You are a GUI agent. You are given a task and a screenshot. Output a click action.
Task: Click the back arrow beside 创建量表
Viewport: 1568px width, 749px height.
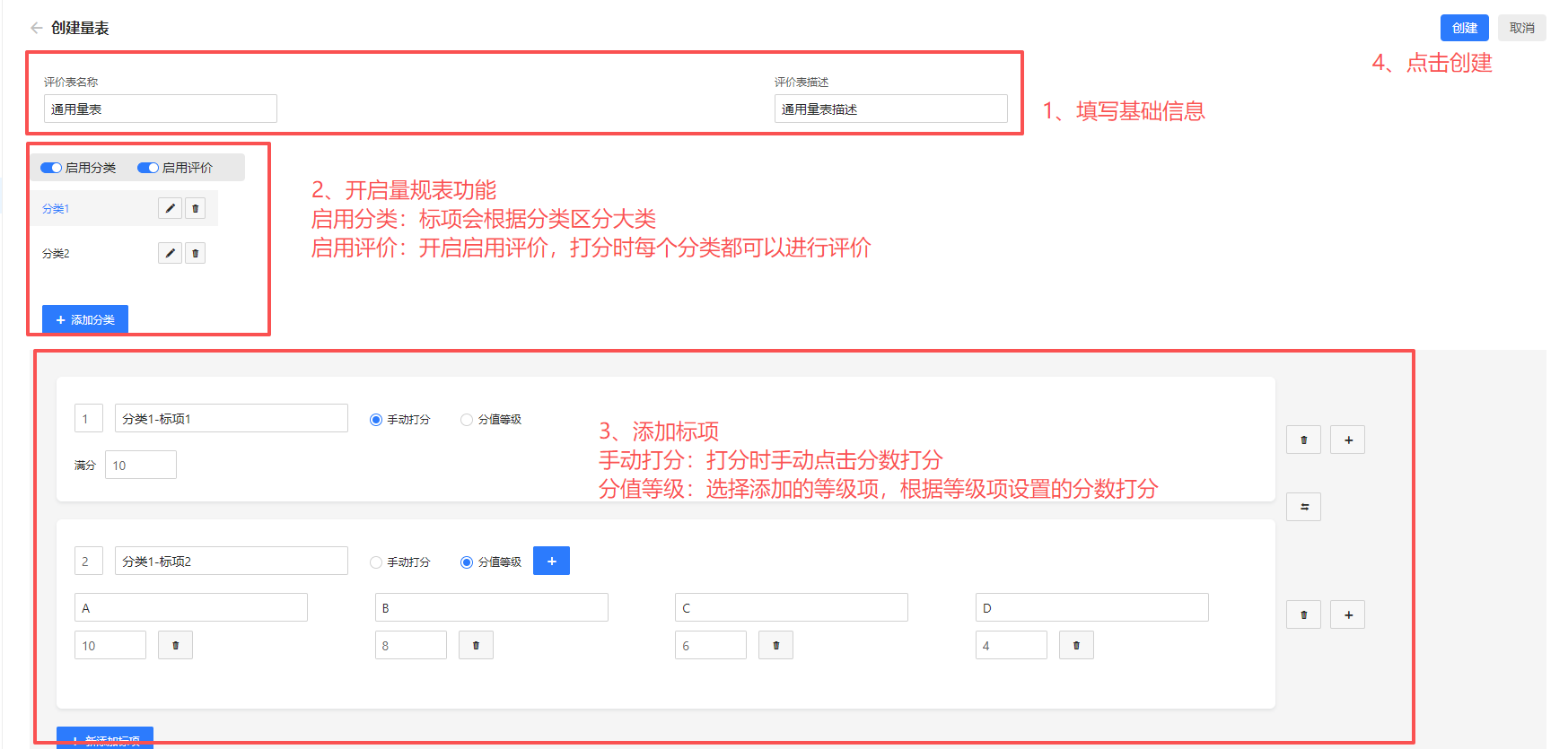pyautogui.click(x=36, y=28)
